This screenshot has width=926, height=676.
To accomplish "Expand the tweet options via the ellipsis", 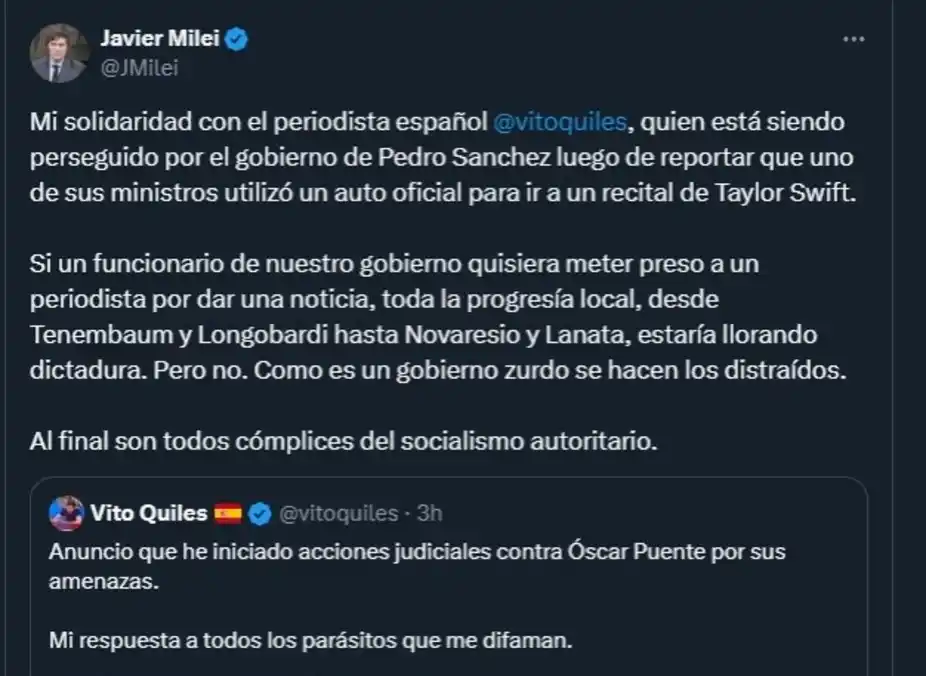I will click(855, 38).
